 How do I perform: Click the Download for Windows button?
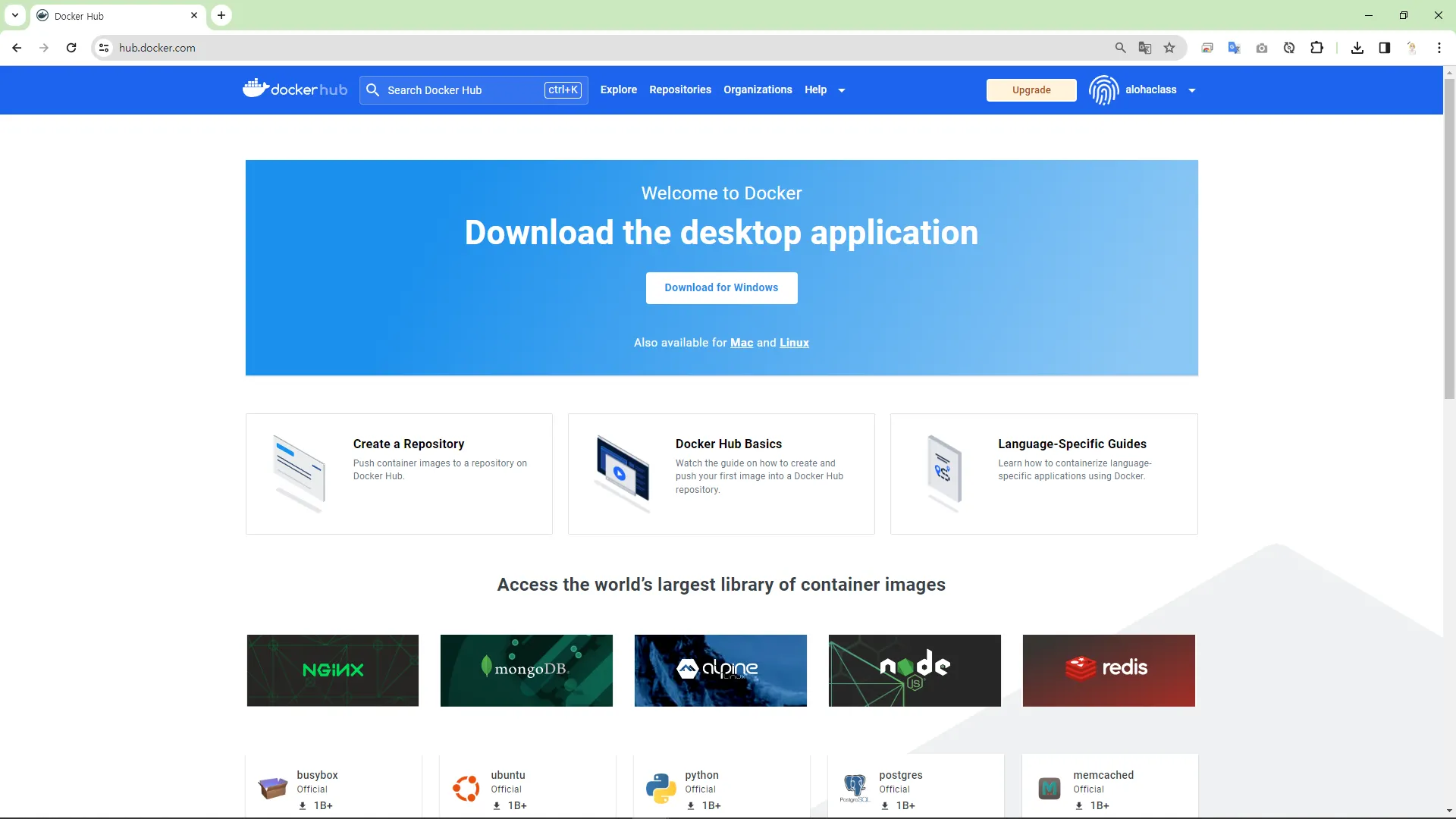(x=721, y=287)
